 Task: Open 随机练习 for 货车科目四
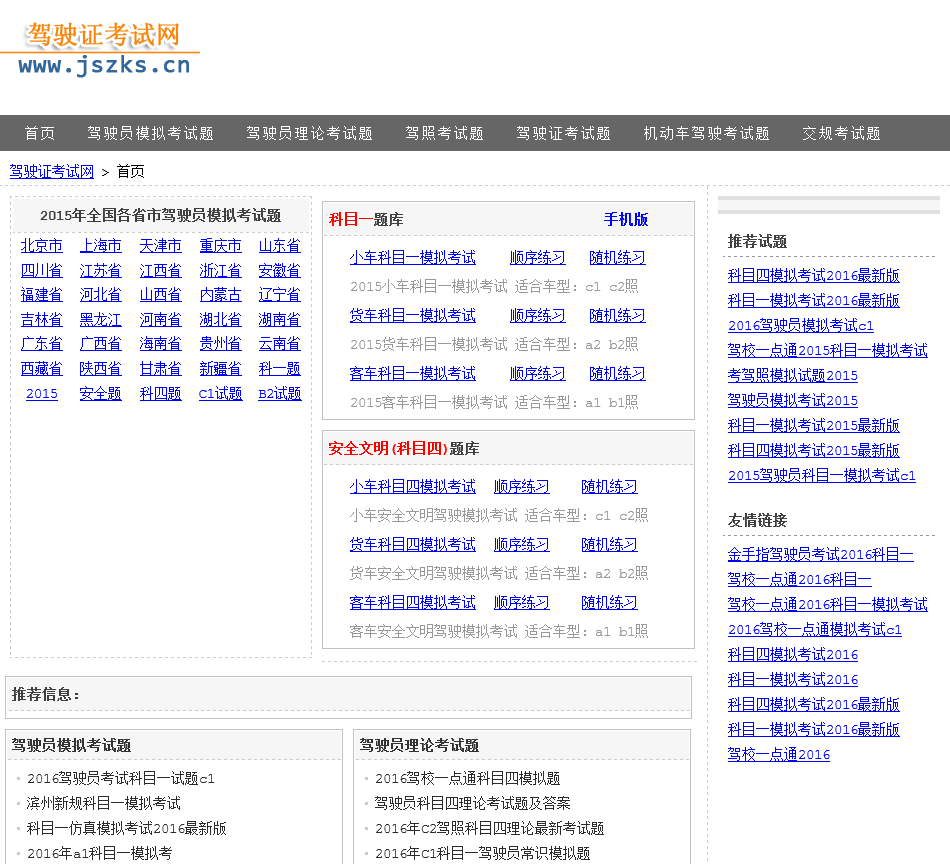pos(609,544)
